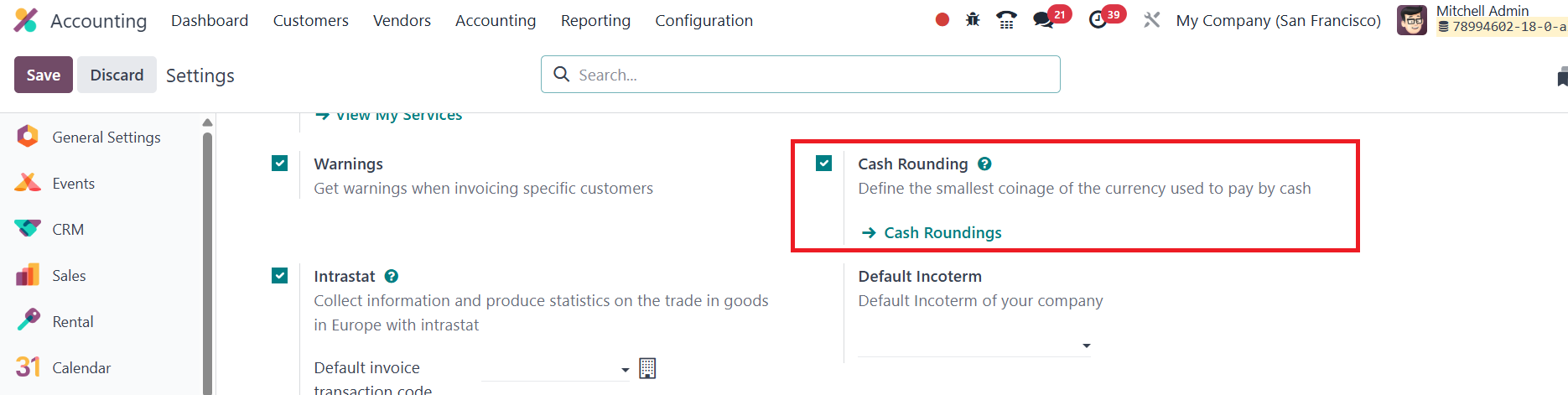Disable the Intrastat checkbox
The height and width of the screenshot is (395, 1568).
pos(280,276)
